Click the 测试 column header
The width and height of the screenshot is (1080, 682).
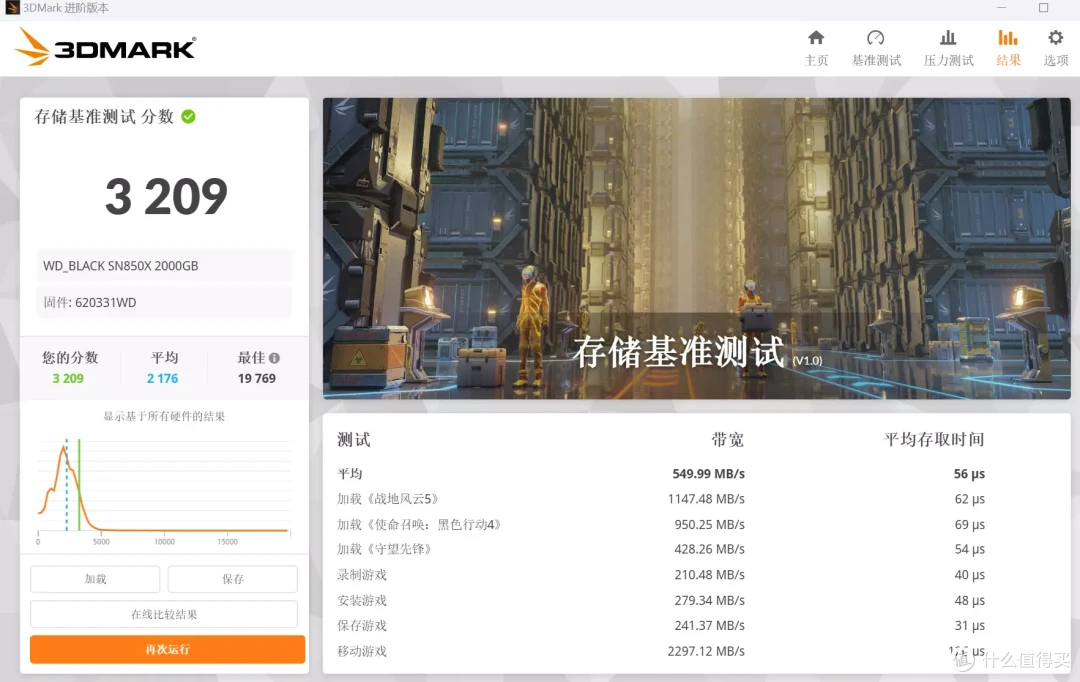pos(353,440)
